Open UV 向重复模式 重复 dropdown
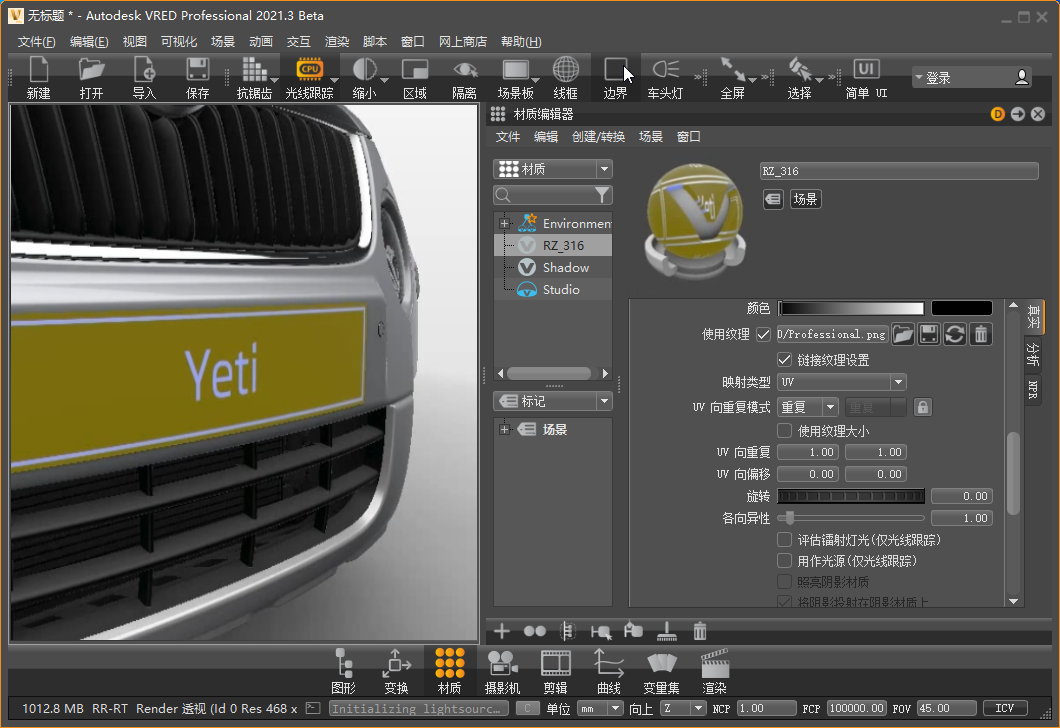This screenshot has width=1060, height=728. [x=808, y=407]
